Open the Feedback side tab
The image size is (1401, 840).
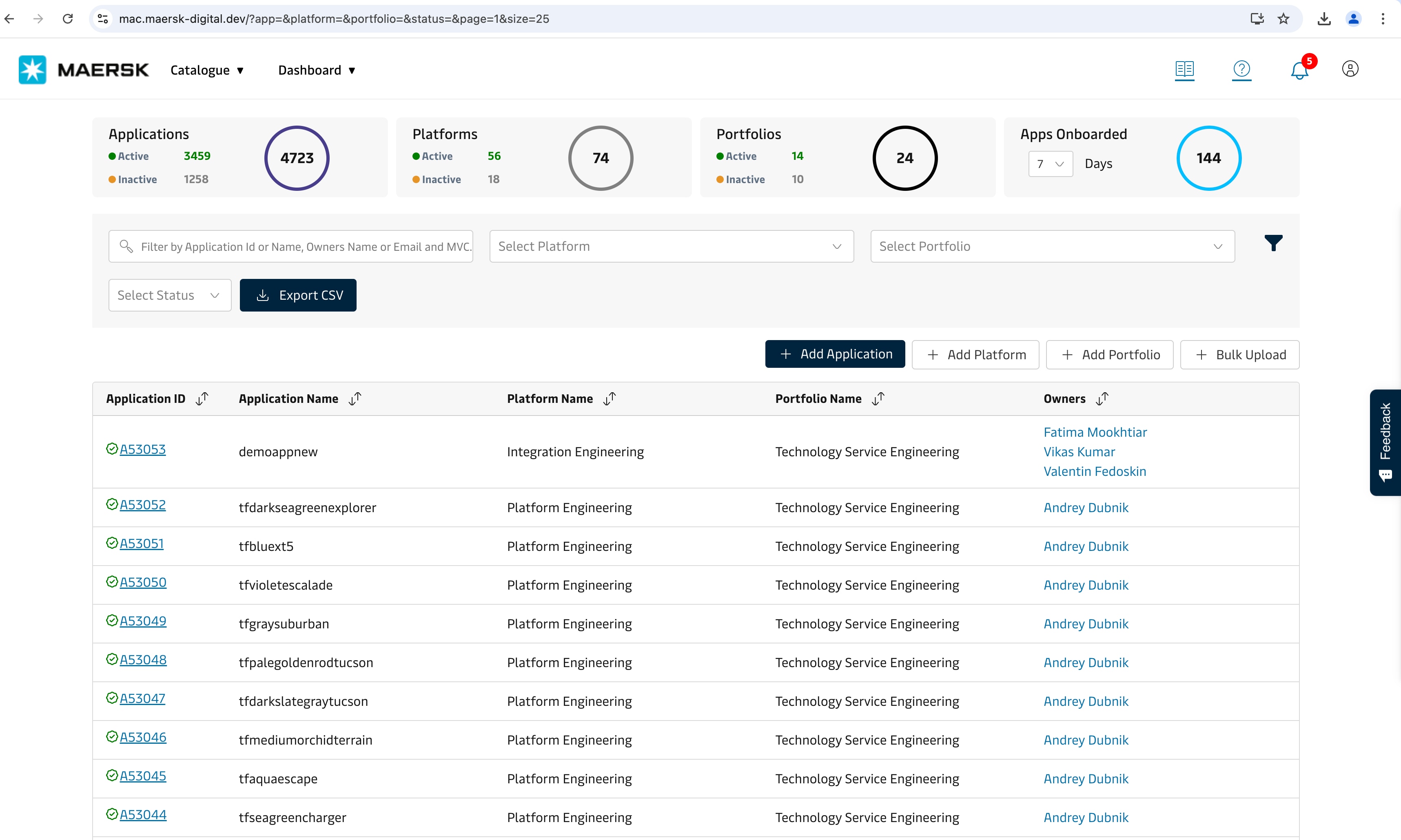[x=1385, y=442]
